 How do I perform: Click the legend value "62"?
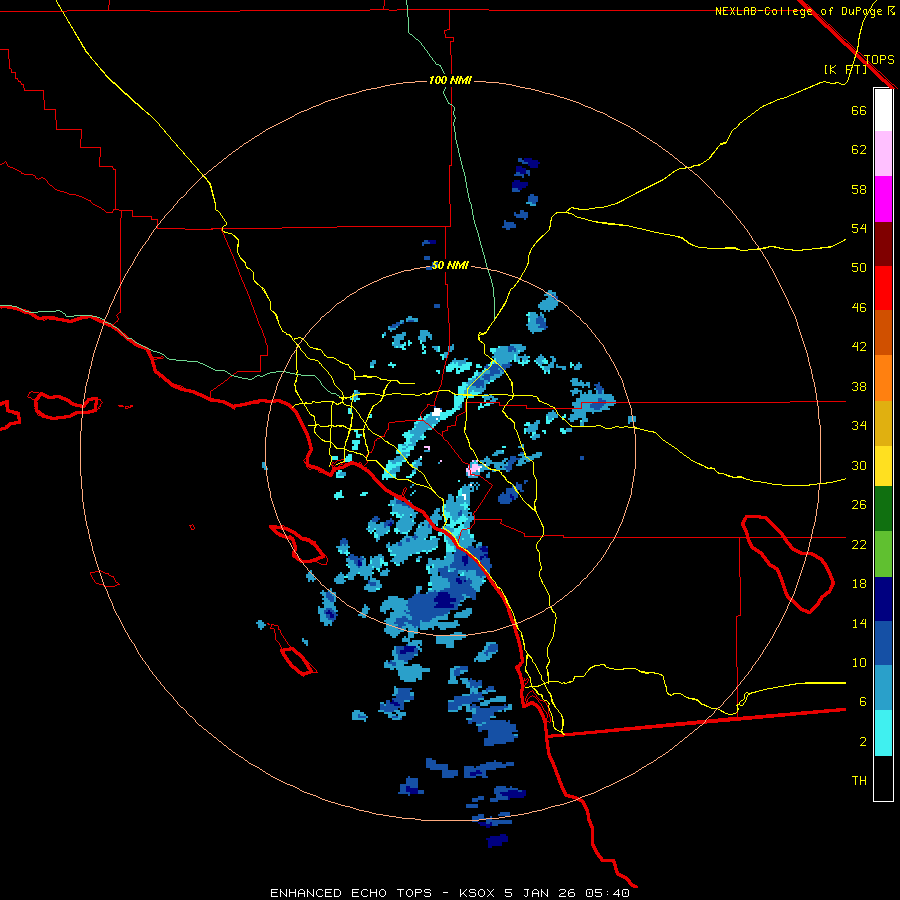(x=859, y=150)
